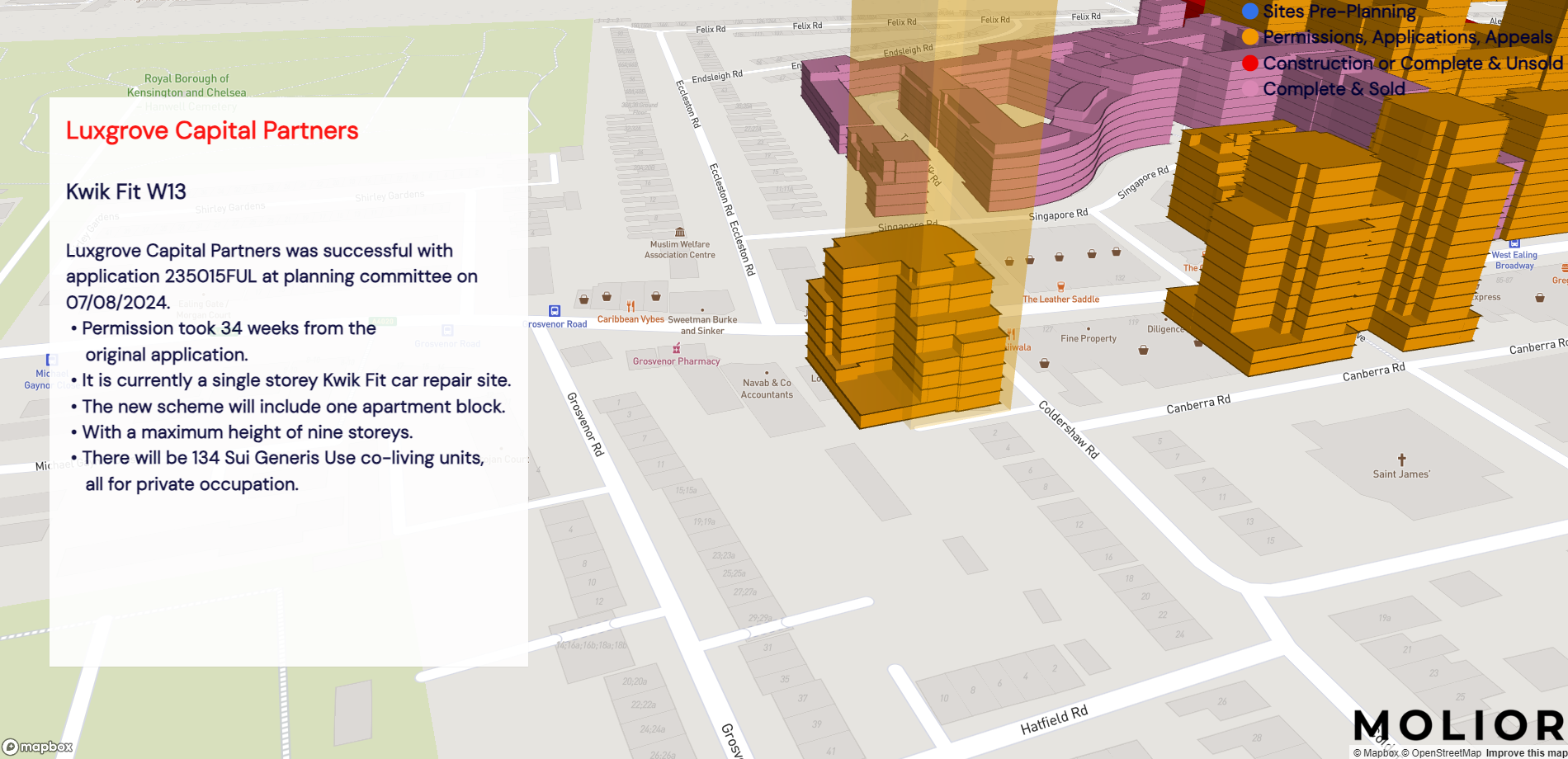Click the shop basket icon beside Express label
This screenshot has height=759, width=1568.
[1540, 298]
